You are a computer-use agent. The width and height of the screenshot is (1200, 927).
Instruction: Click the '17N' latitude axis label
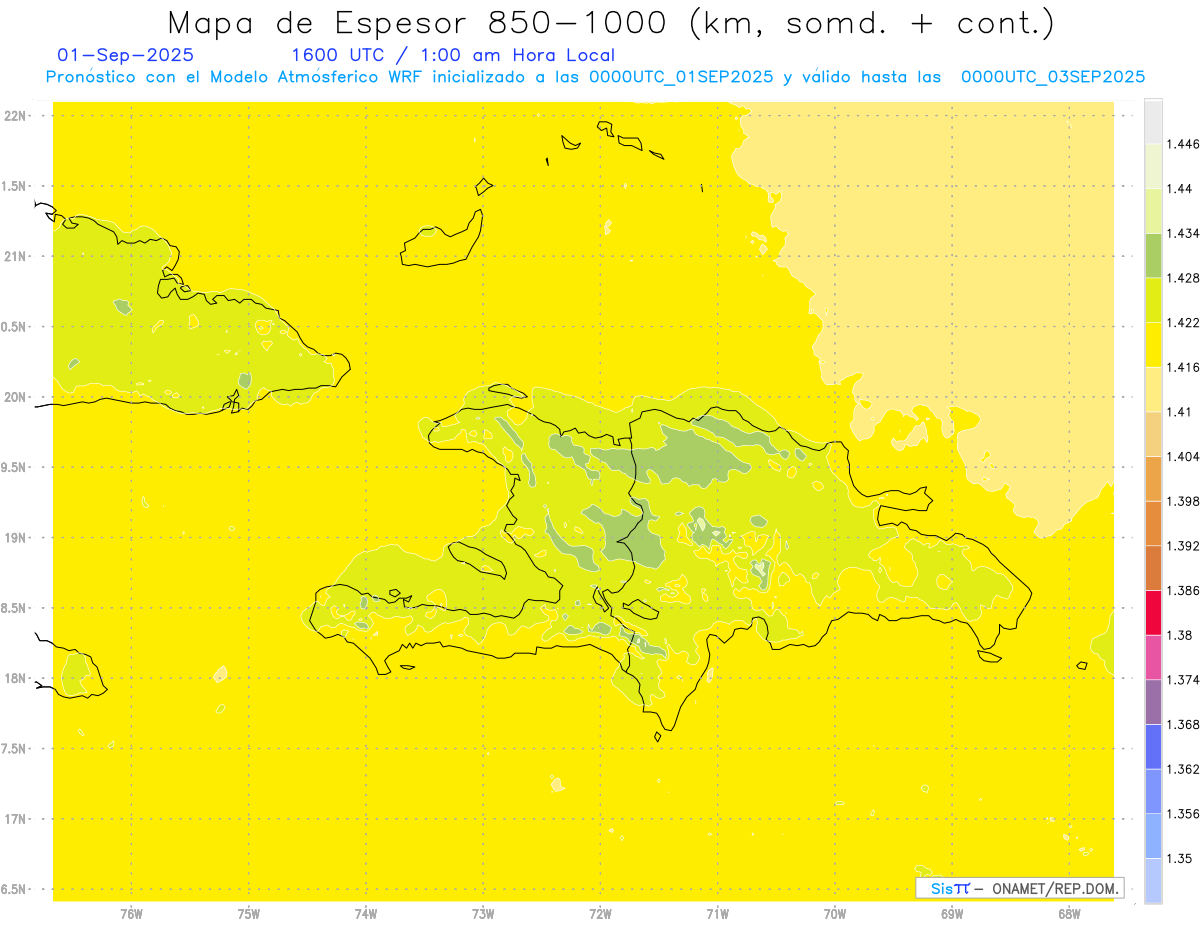pos(15,819)
